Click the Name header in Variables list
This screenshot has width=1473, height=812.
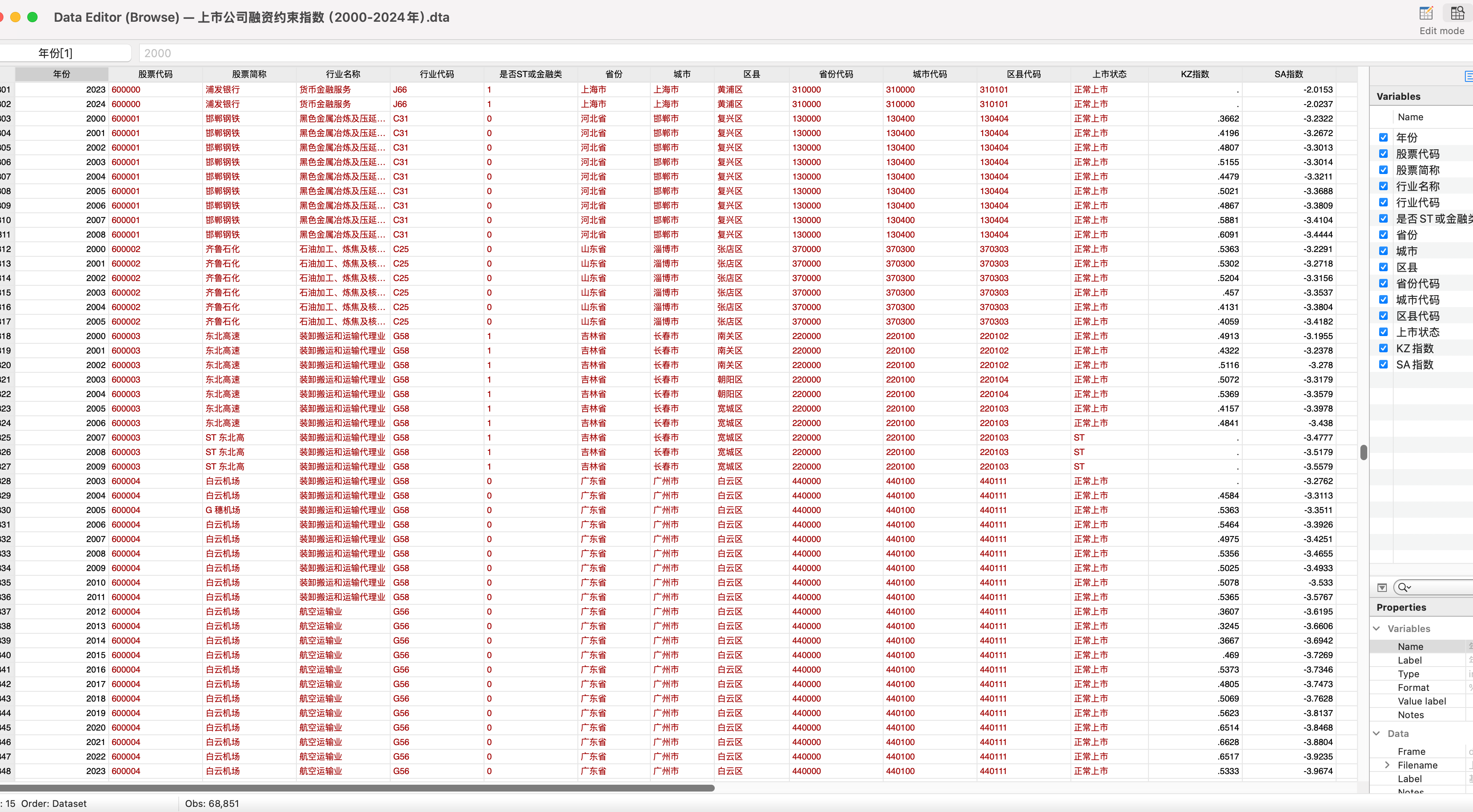coord(1410,117)
